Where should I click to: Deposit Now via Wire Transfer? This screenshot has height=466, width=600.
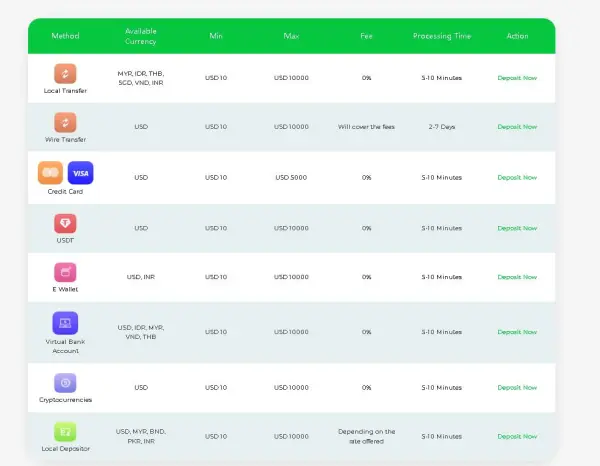coord(517,127)
